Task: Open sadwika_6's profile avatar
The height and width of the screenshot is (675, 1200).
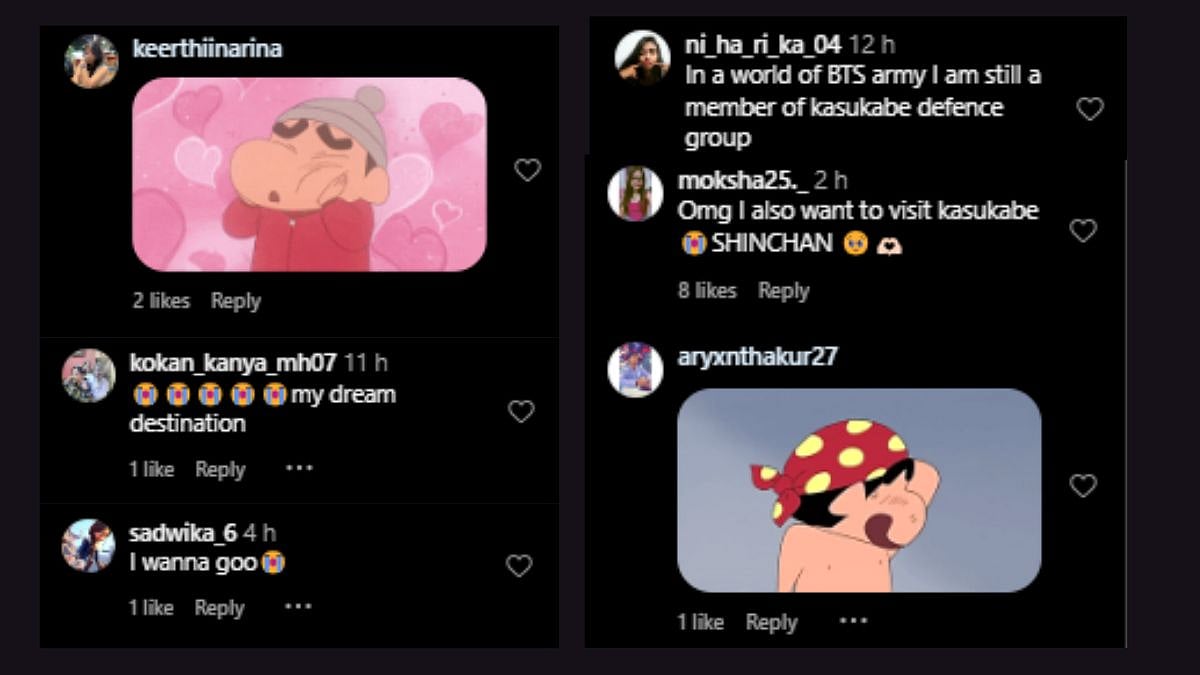Action: (x=89, y=546)
